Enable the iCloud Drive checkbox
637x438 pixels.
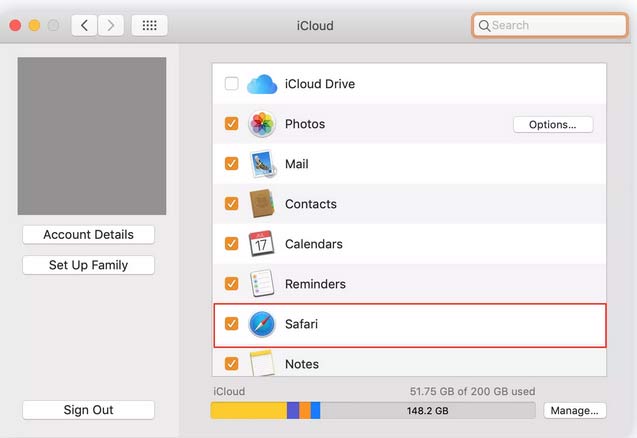pos(232,84)
